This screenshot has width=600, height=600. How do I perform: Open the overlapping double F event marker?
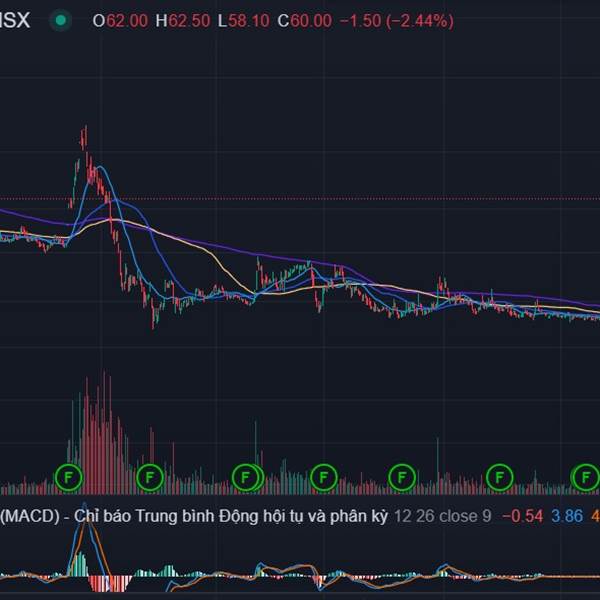pyautogui.click(x=248, y=477)
